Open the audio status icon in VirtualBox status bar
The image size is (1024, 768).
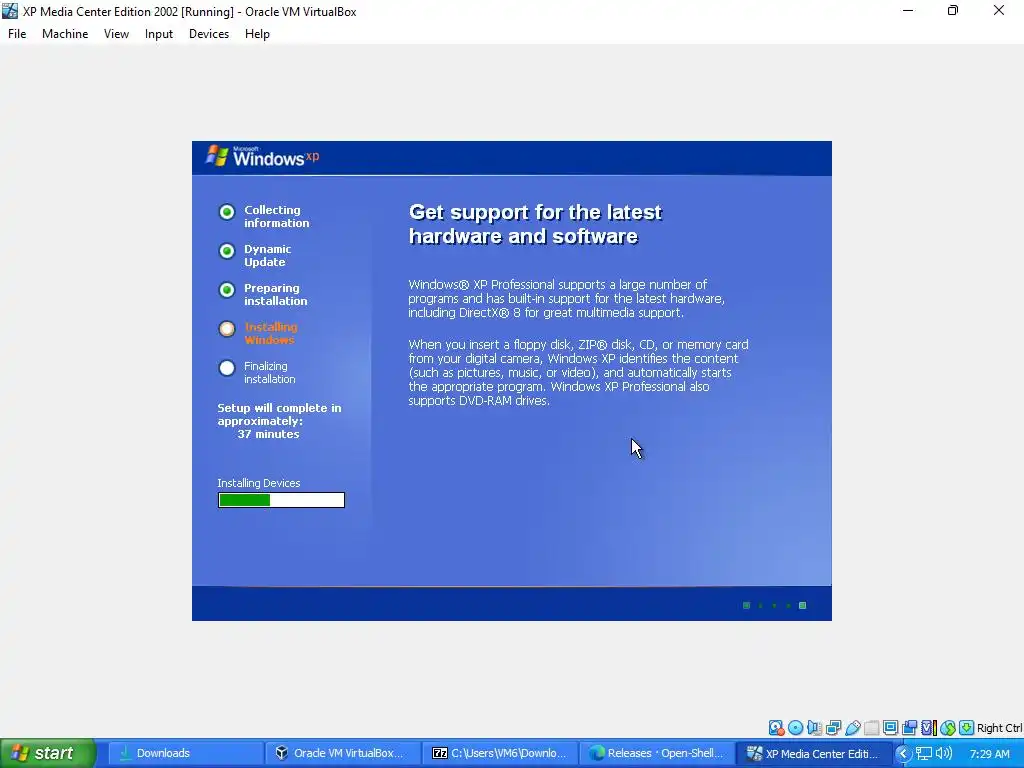(x=814, y=728)
